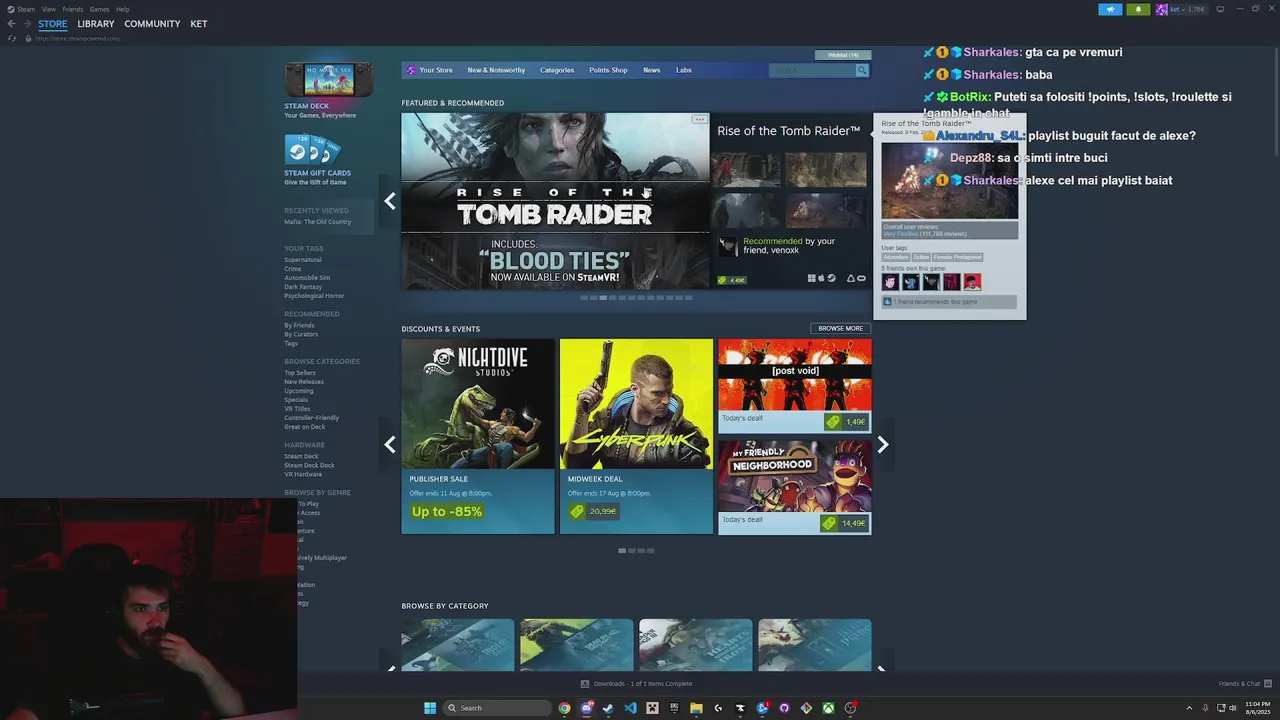Open Rise of the Tomb Raider capsule image
Screen dimensions: 1280x720
[x=555, y=201]
